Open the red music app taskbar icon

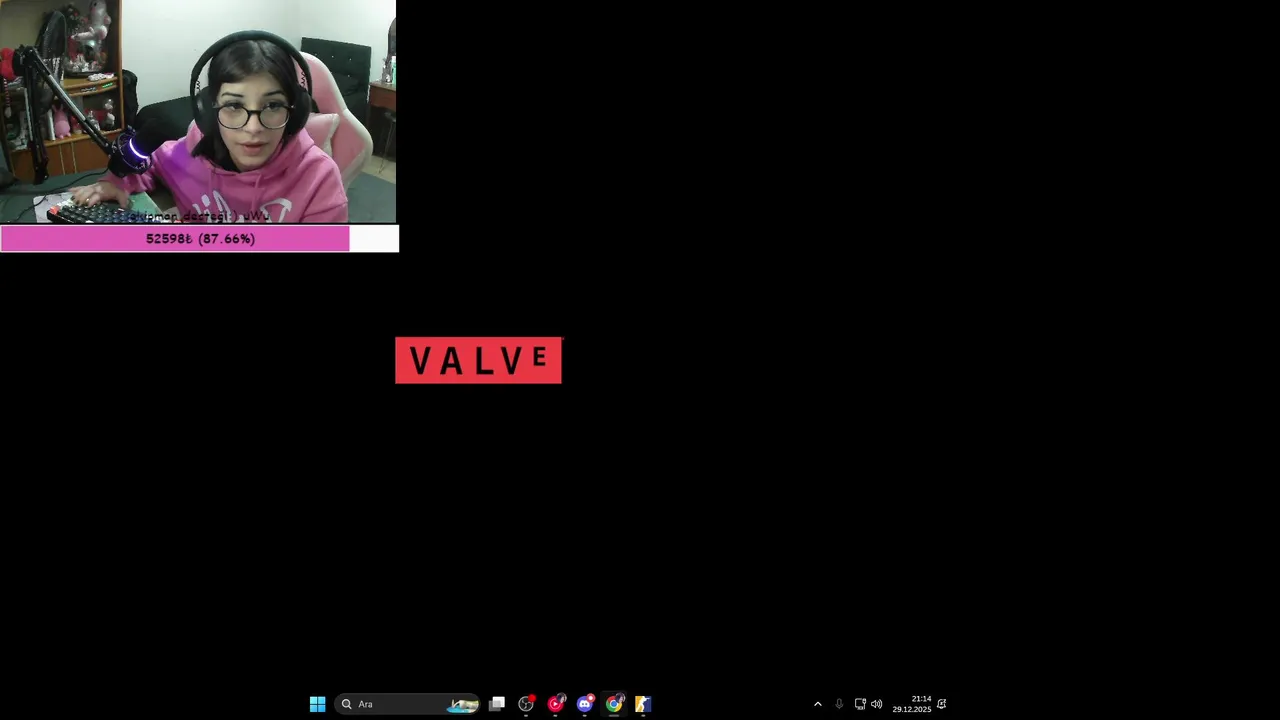click(556, 704)
